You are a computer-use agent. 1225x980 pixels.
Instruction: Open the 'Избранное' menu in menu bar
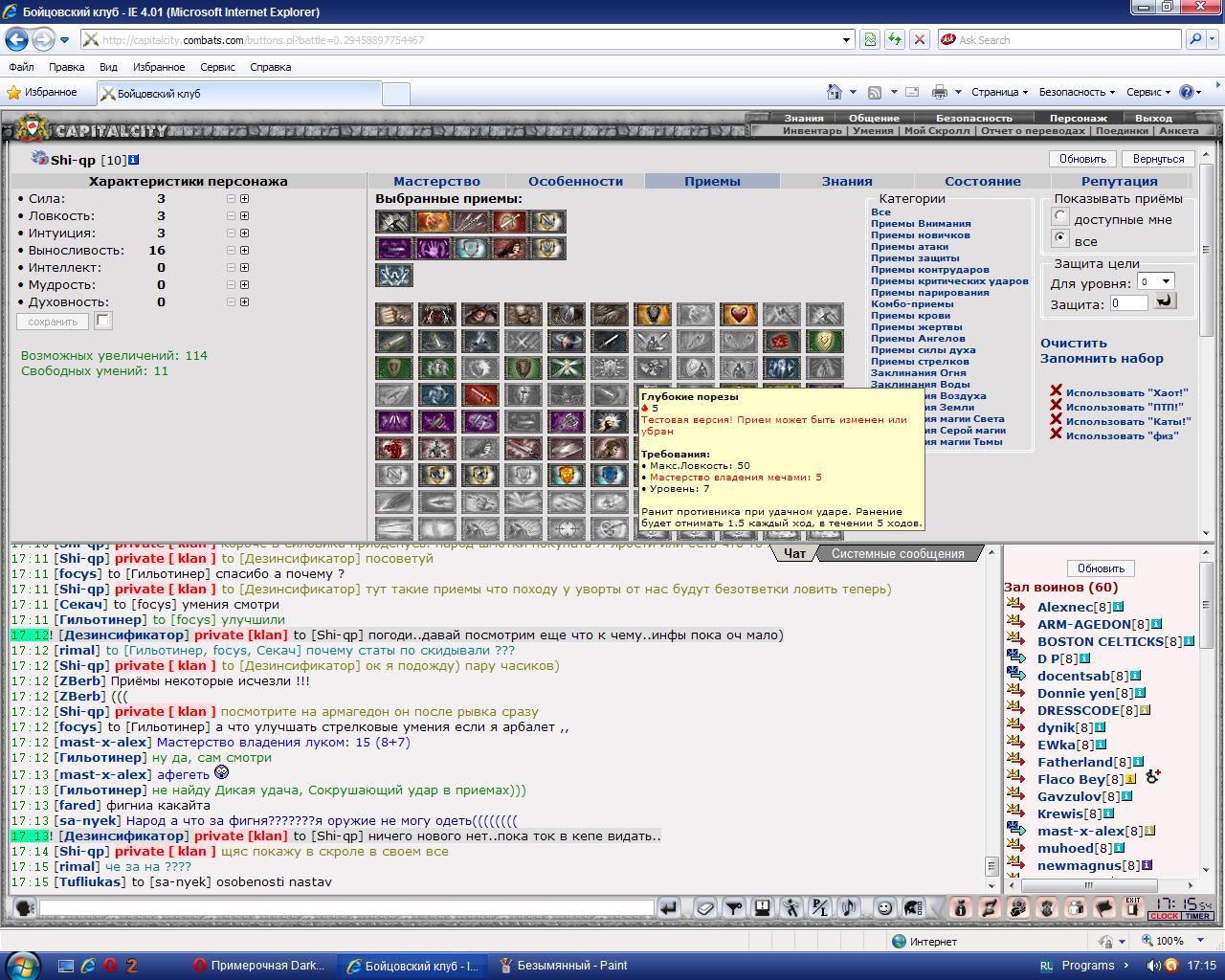point(159,67)
